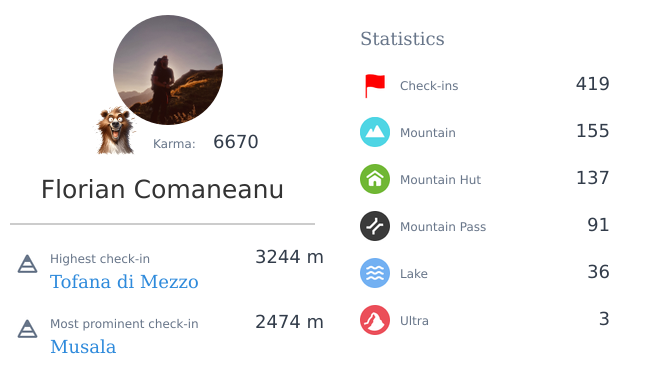Click the triangle icon beside Highest check-in
Viewport: 650px width, 385px height.
(27, 264)
